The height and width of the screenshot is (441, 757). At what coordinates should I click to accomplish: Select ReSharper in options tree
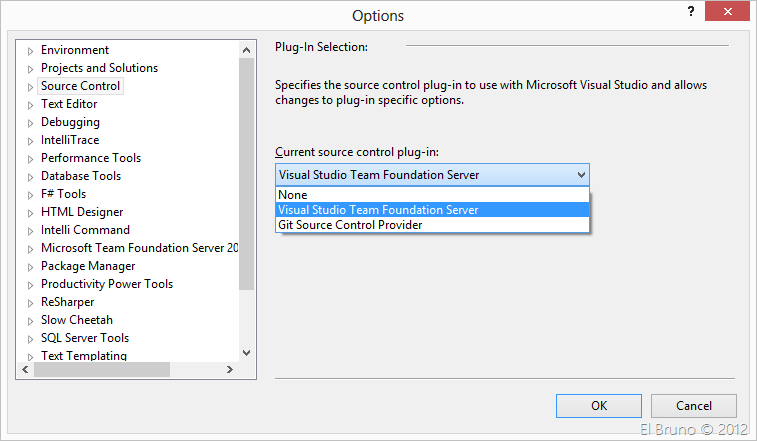(68, 302)
